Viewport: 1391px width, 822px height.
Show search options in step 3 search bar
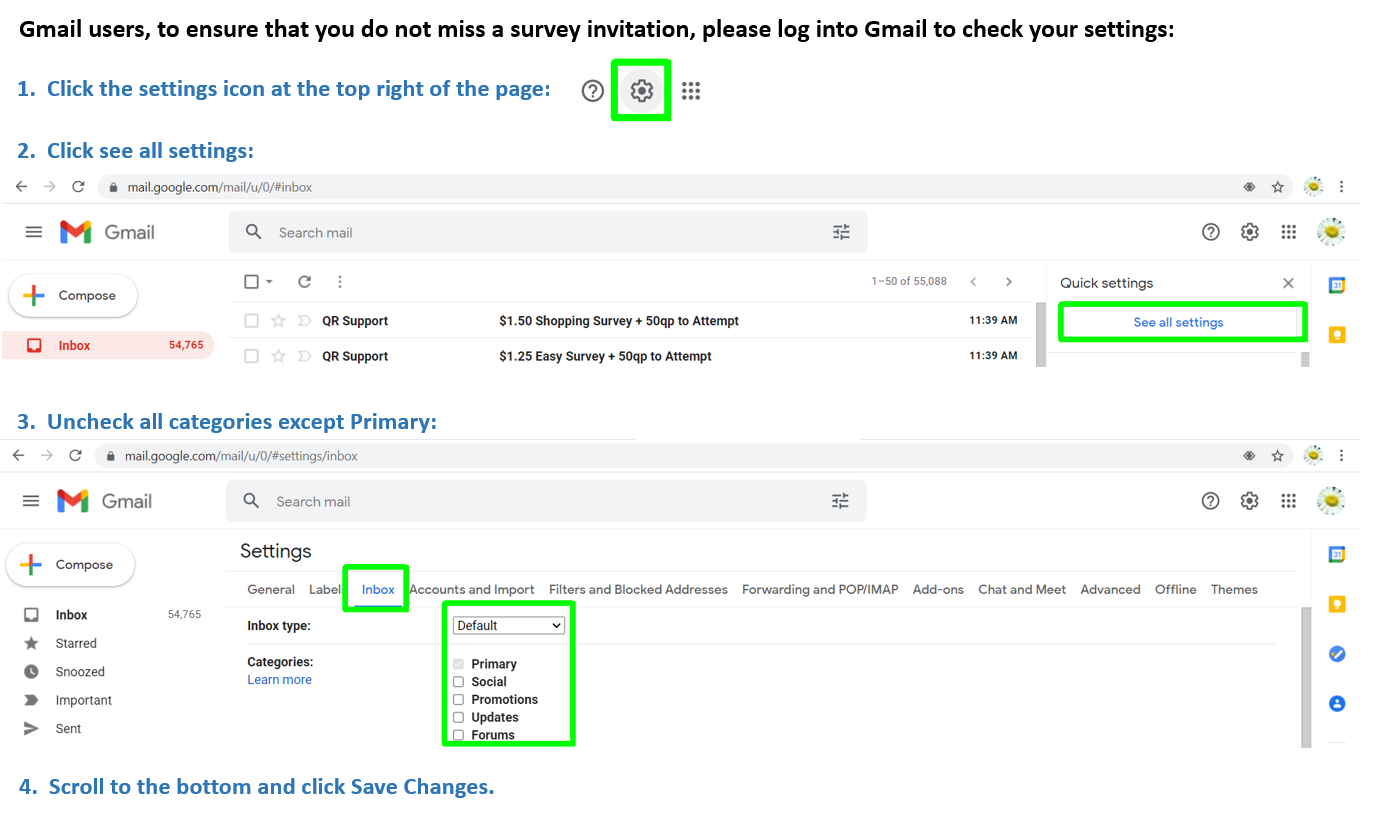840,501
